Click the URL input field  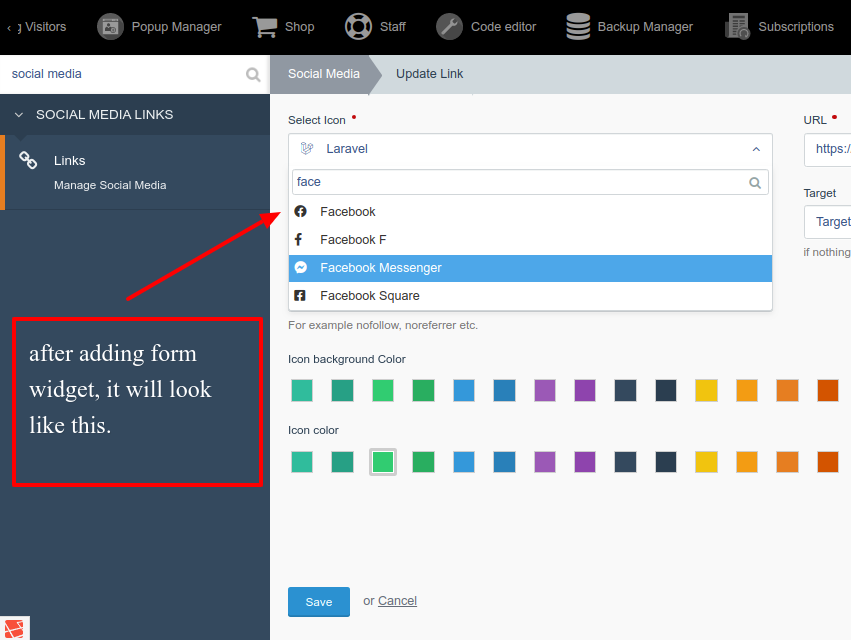tap(827, 149)
